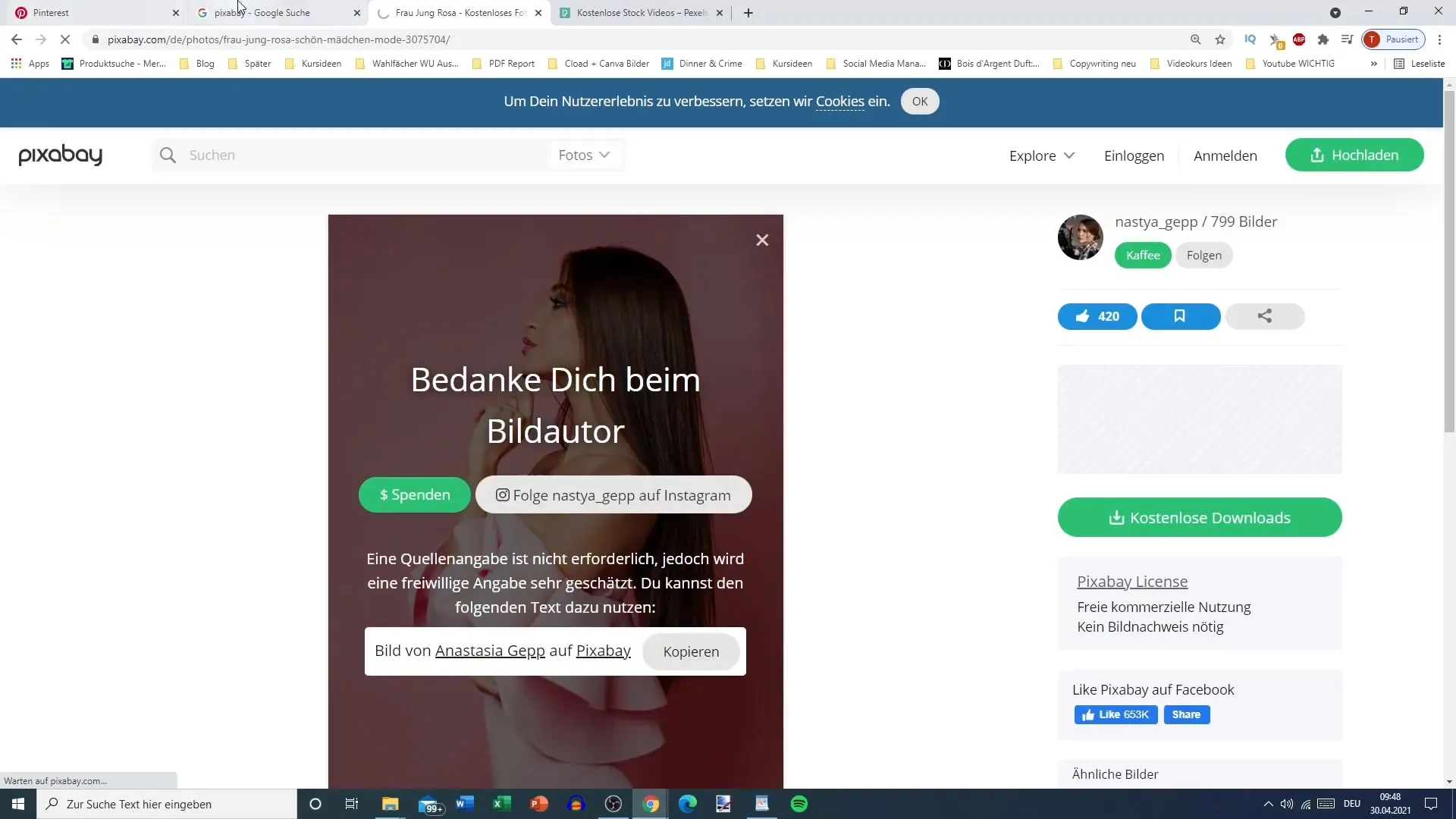Show more bookmarks with the chevron
This screenshot has height=819, width=1456.
[1373, 64]
